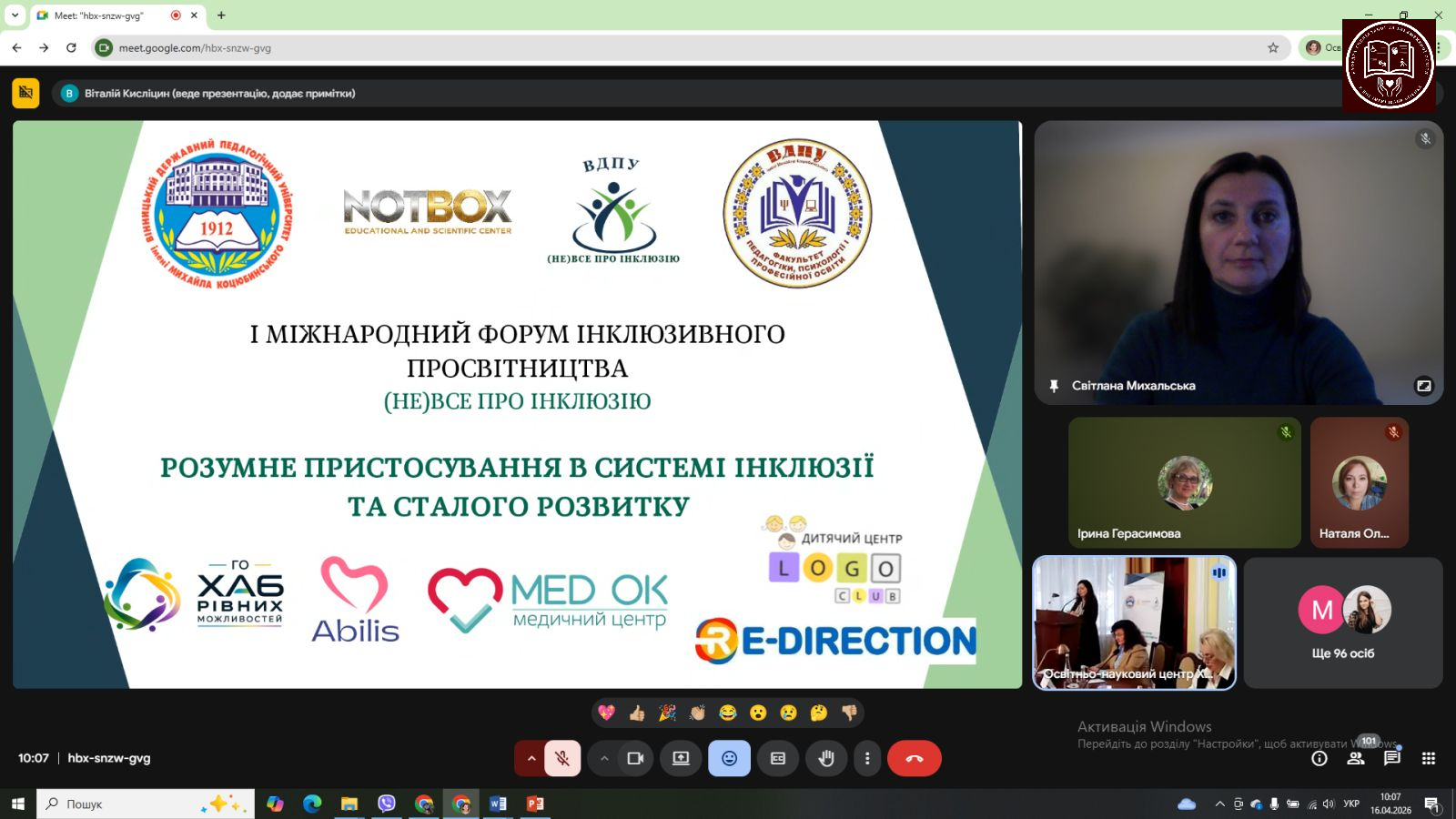Close the emoji reactions panel button
This screenshot has height=819, width=1456.
(729, 758)
